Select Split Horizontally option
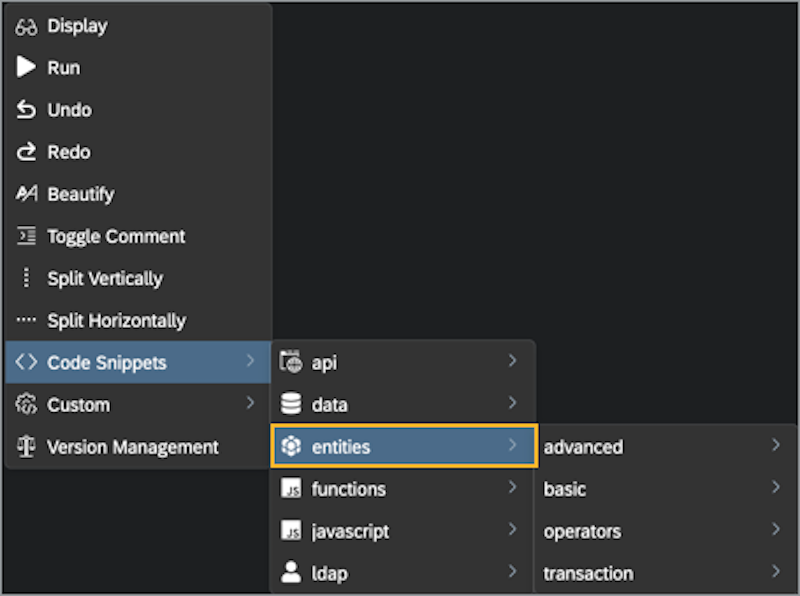Screen dimensions: 800x596 (138, 320)
